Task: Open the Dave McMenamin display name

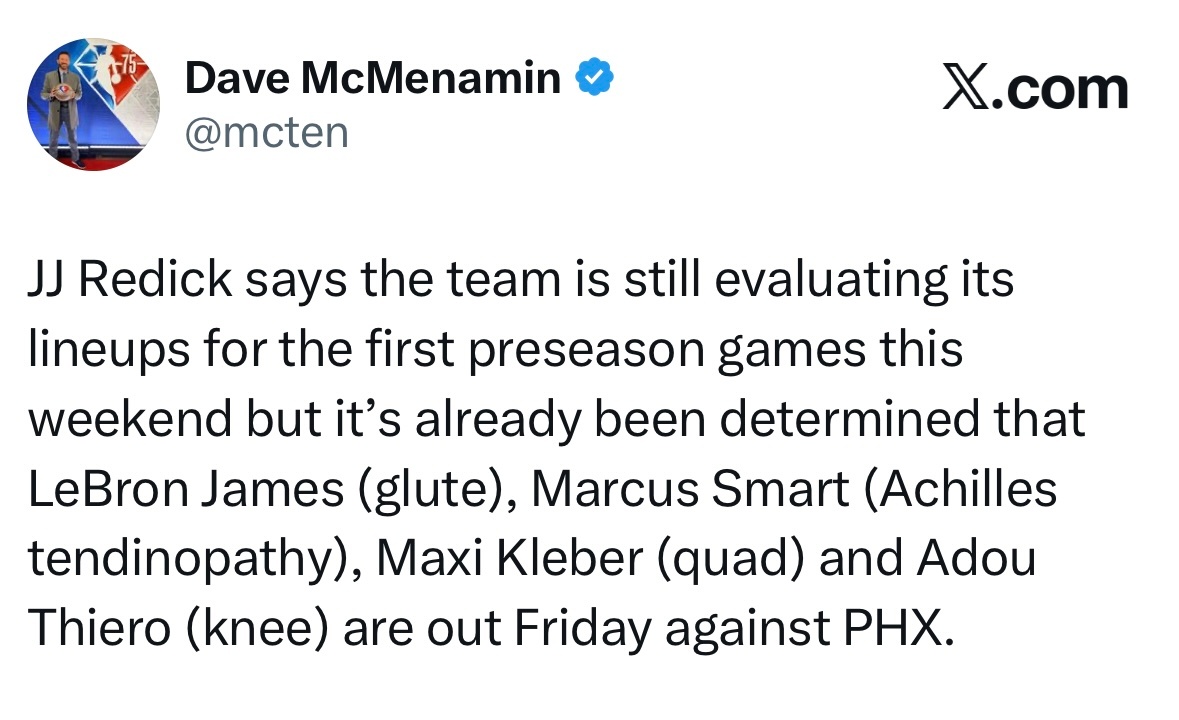Action: point(373,79)
